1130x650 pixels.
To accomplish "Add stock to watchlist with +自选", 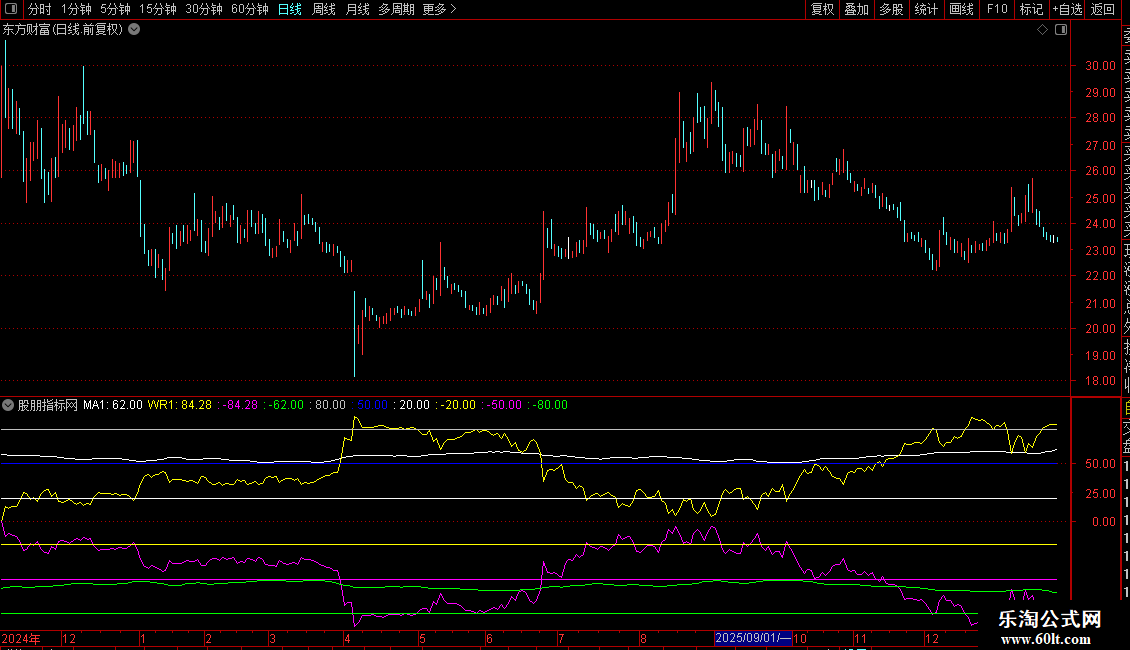I will 1067,9.
